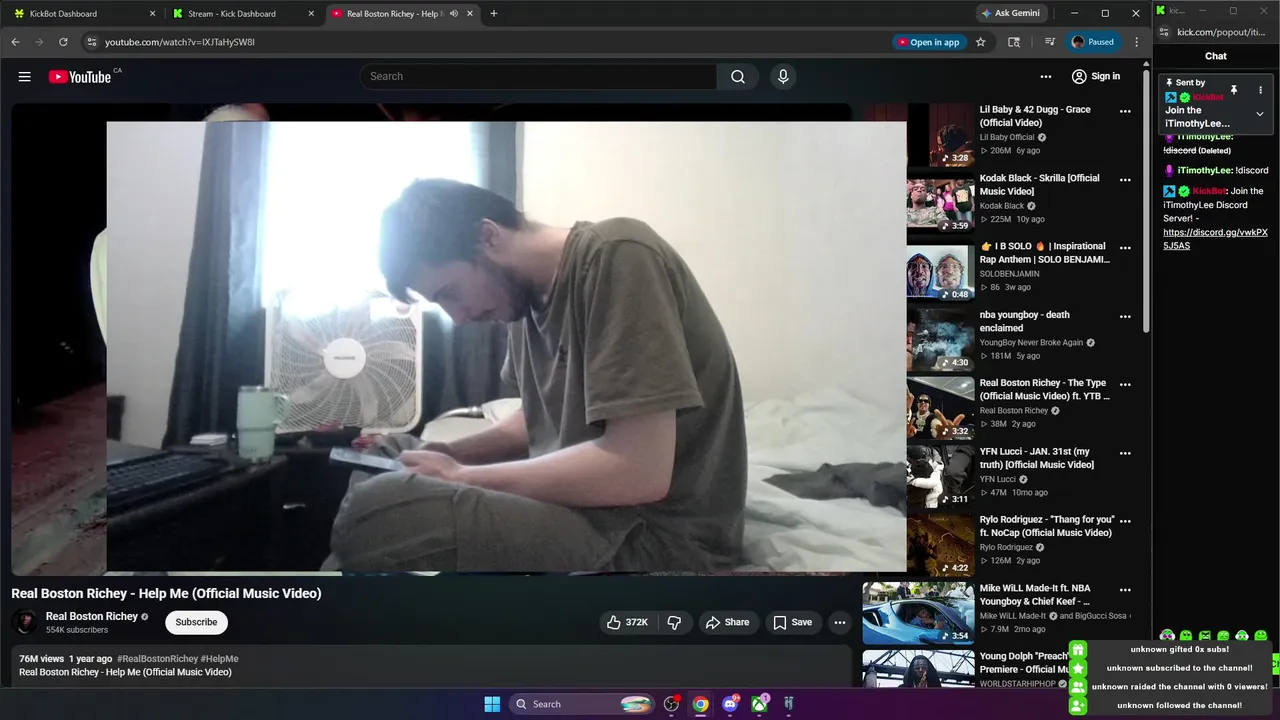Bookmark this page with star icon

pyautogui.click(x=981, y=42)
